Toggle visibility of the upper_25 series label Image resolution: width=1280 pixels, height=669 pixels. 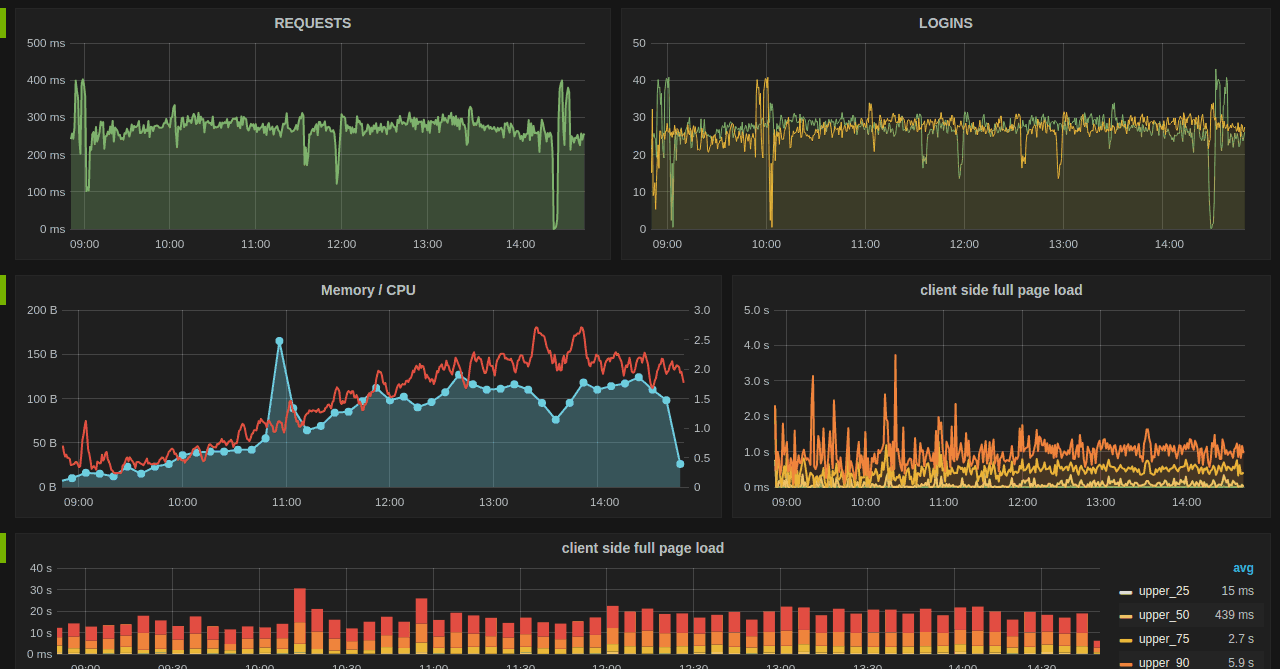[x=1163, y=591]
